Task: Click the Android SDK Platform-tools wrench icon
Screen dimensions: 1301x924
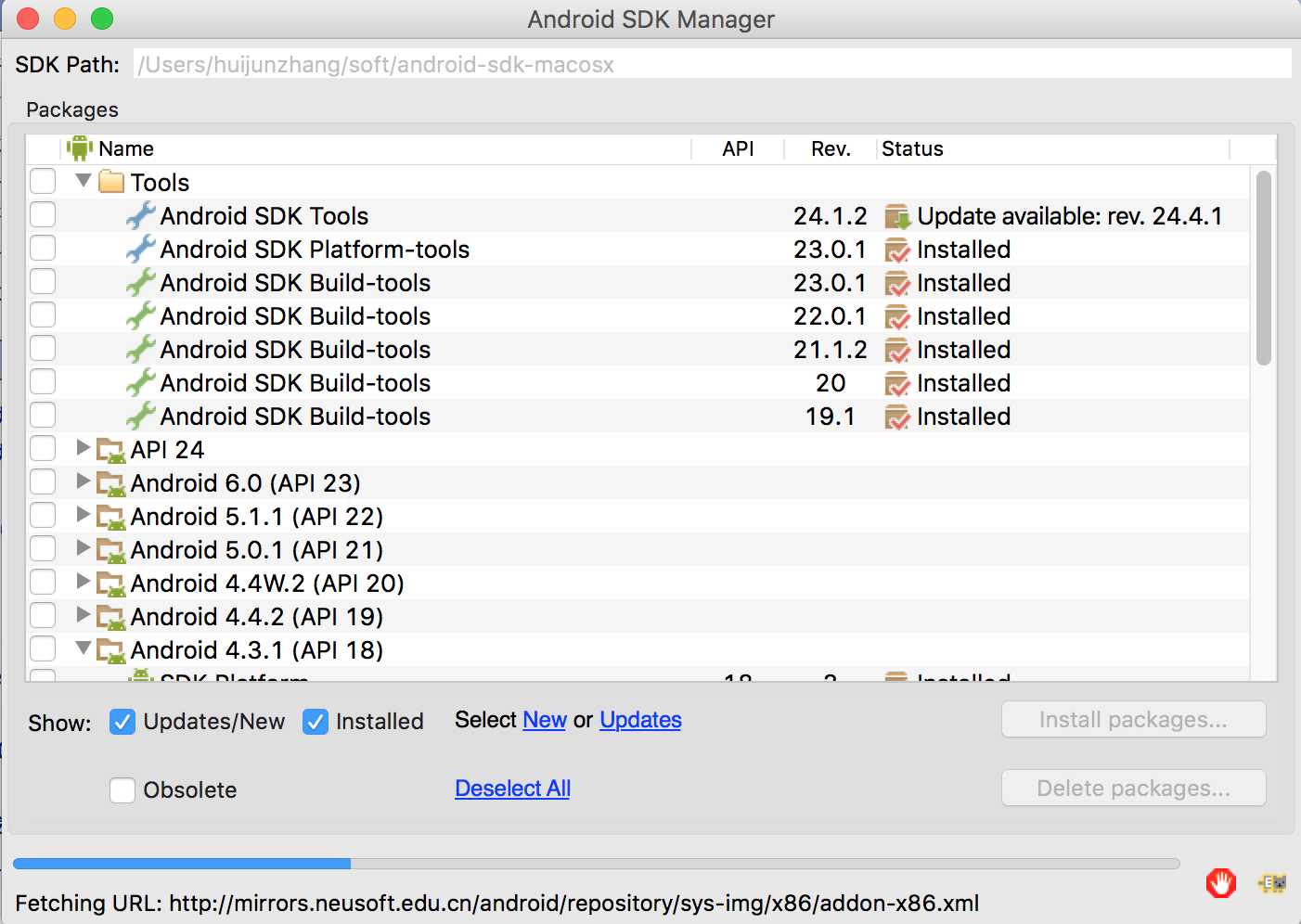Action: click(141, 250)
